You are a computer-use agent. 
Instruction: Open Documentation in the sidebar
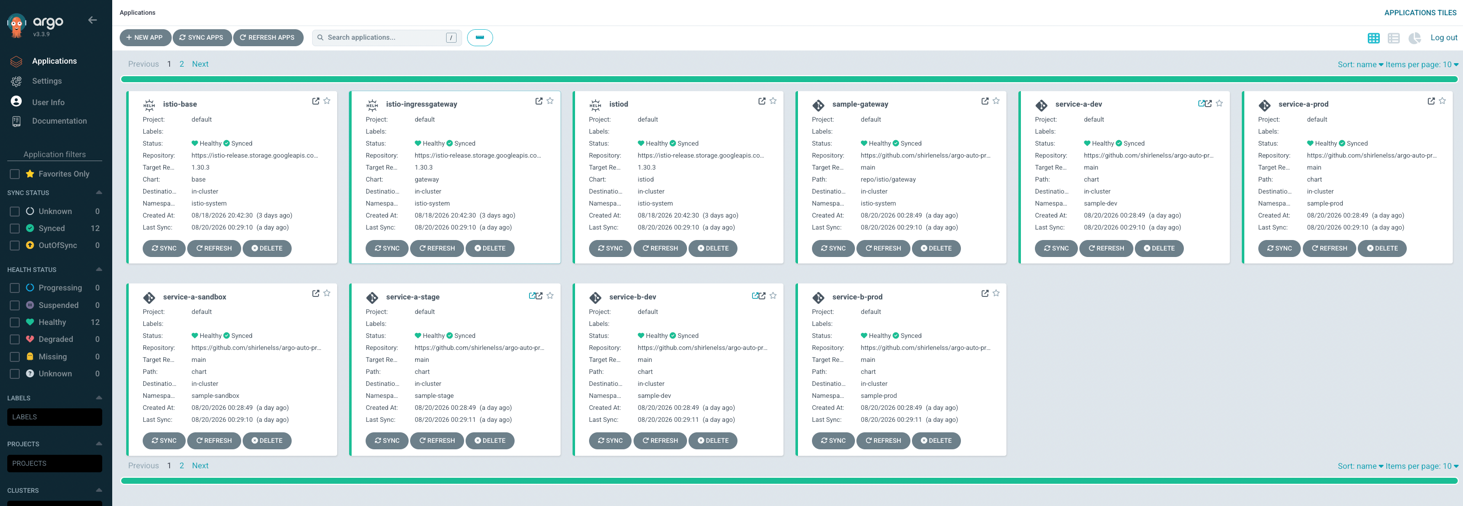click(59, 121)
